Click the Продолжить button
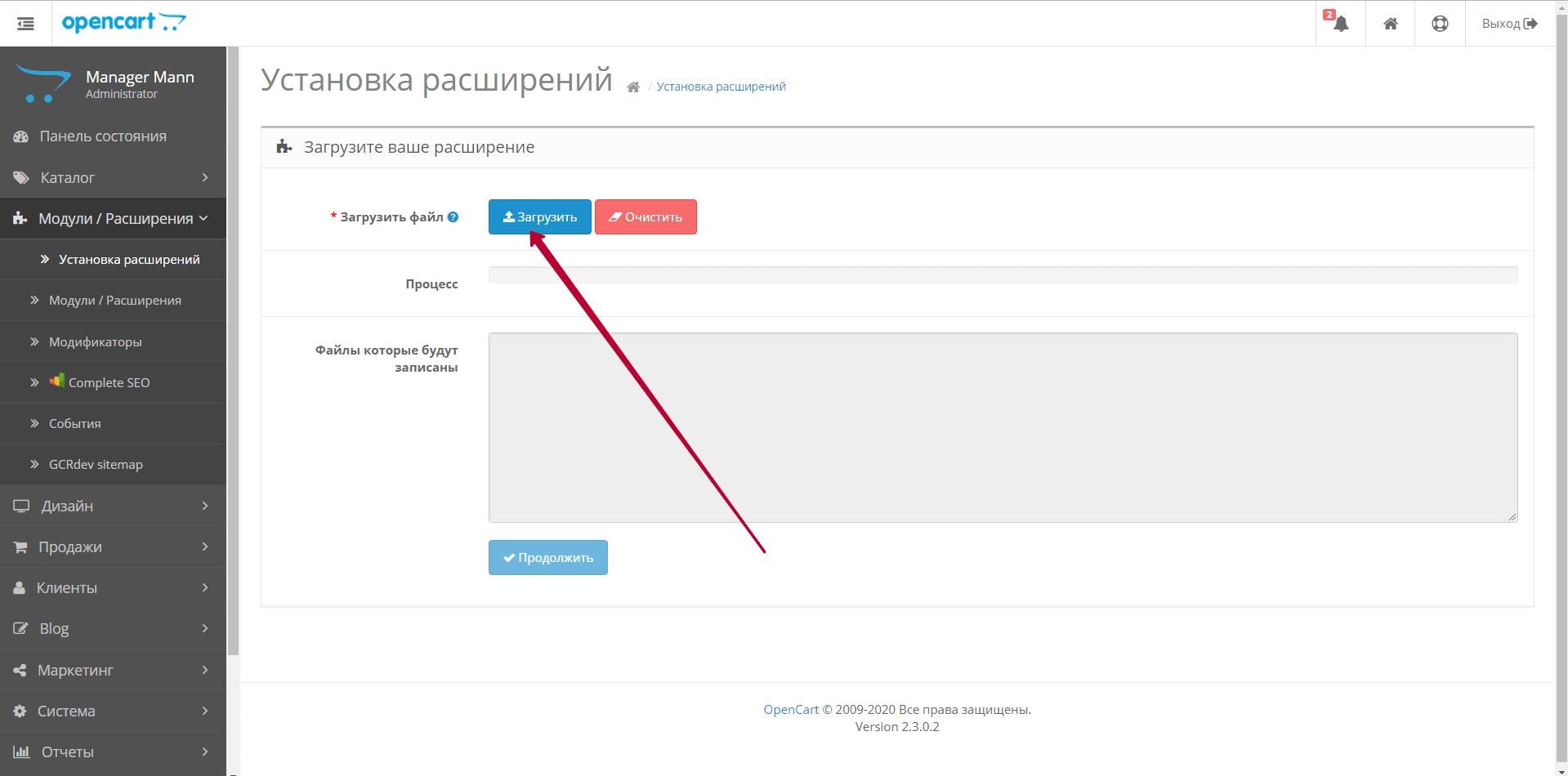1568x776 pixels. 547,558
